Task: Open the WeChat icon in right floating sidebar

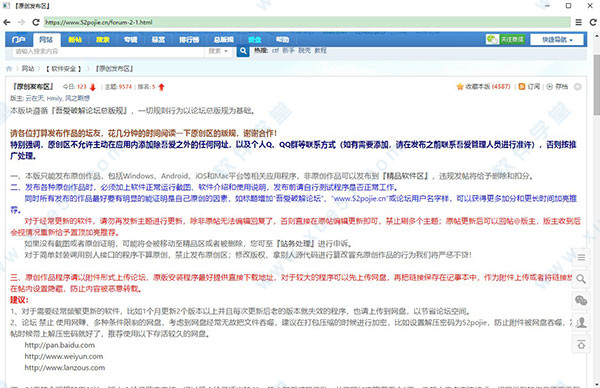Action: point(581,300)
